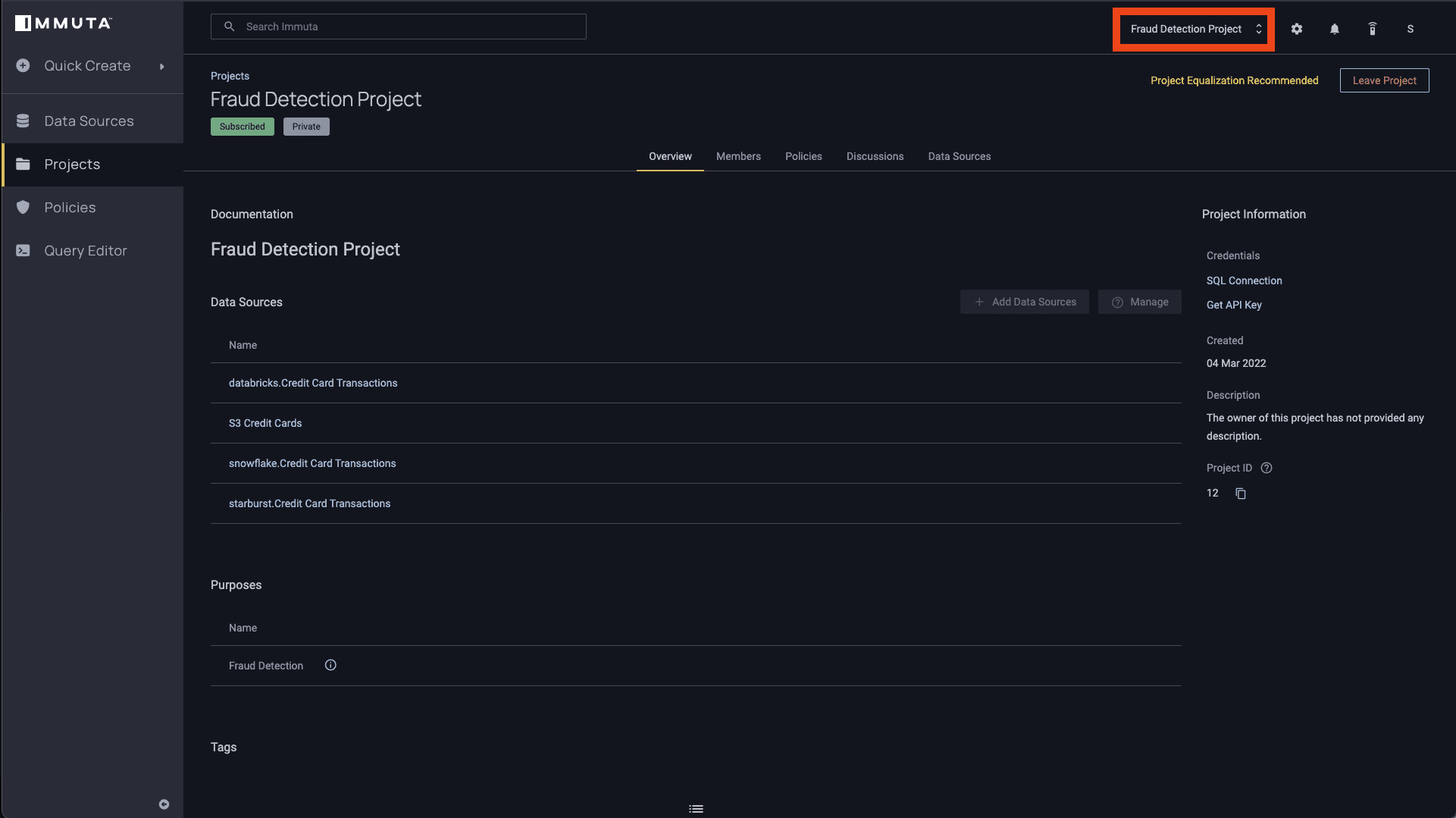
Task: Click the created date 04 Mar 2022
Action: tap(1236, 363)
